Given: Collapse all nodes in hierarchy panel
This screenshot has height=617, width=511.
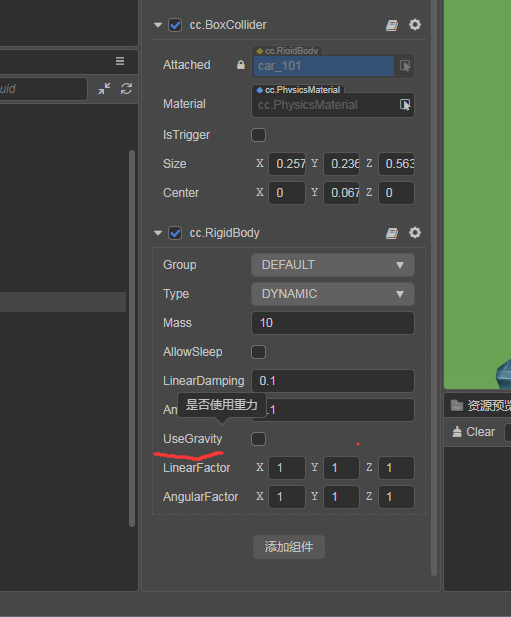Looking at the screenshot, I should [x=104, y=89].
